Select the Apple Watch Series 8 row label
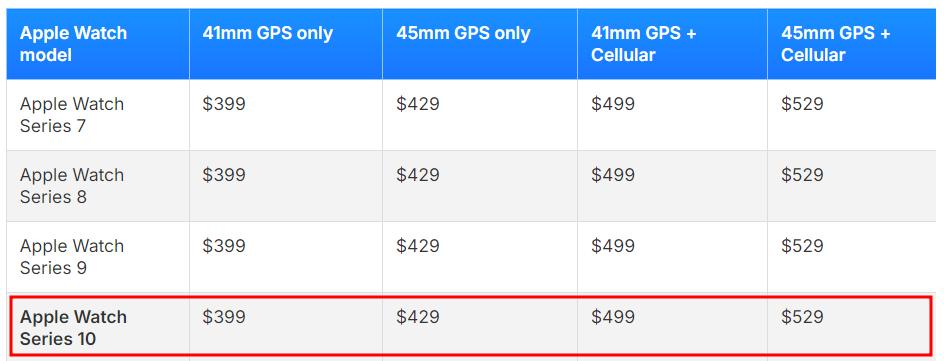The height and width of the screenshot is (361, 944). coord(72,186)
